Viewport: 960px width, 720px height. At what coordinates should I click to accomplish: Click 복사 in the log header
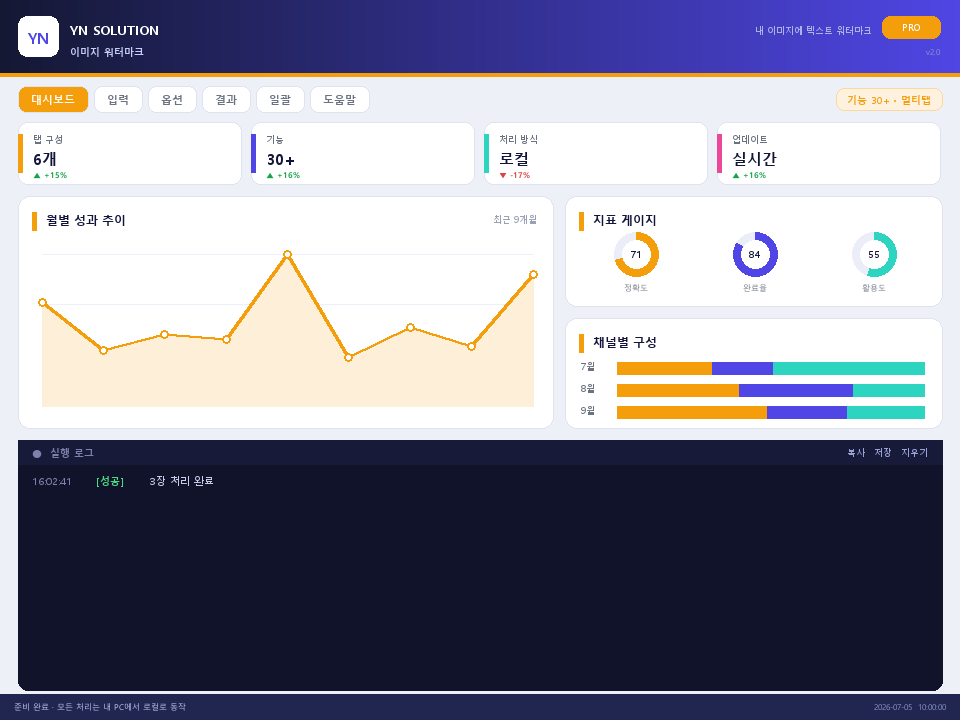pos(856,452)
